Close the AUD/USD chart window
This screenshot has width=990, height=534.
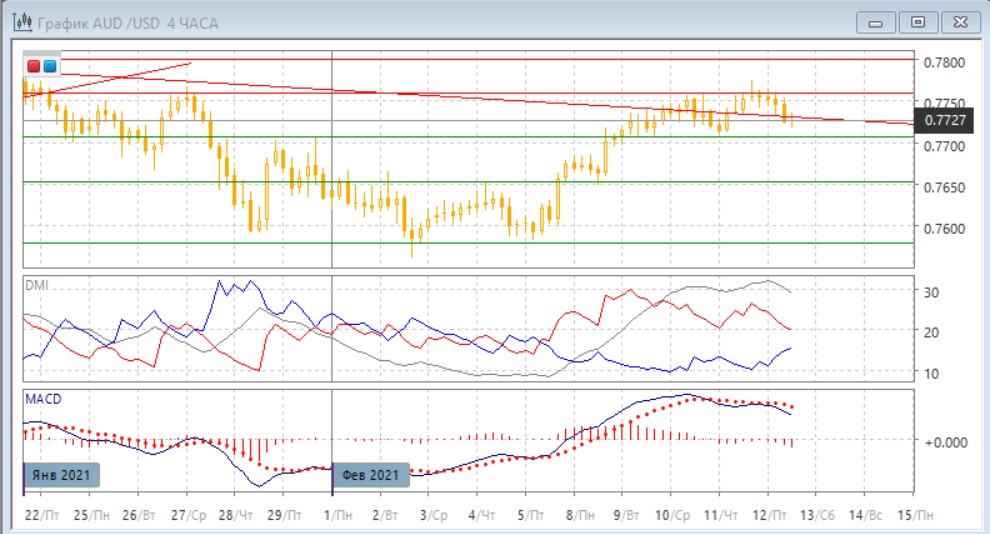(x=957, y=22)
